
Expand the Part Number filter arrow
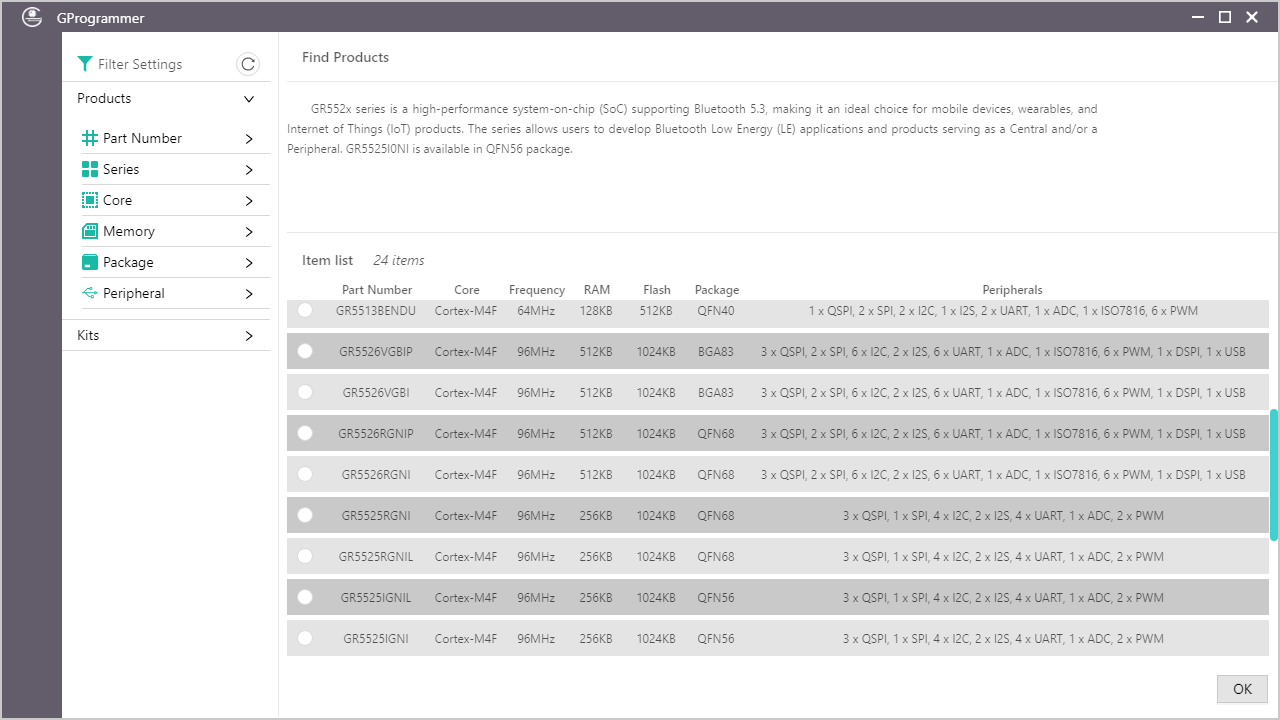click(x=249, y=139)
